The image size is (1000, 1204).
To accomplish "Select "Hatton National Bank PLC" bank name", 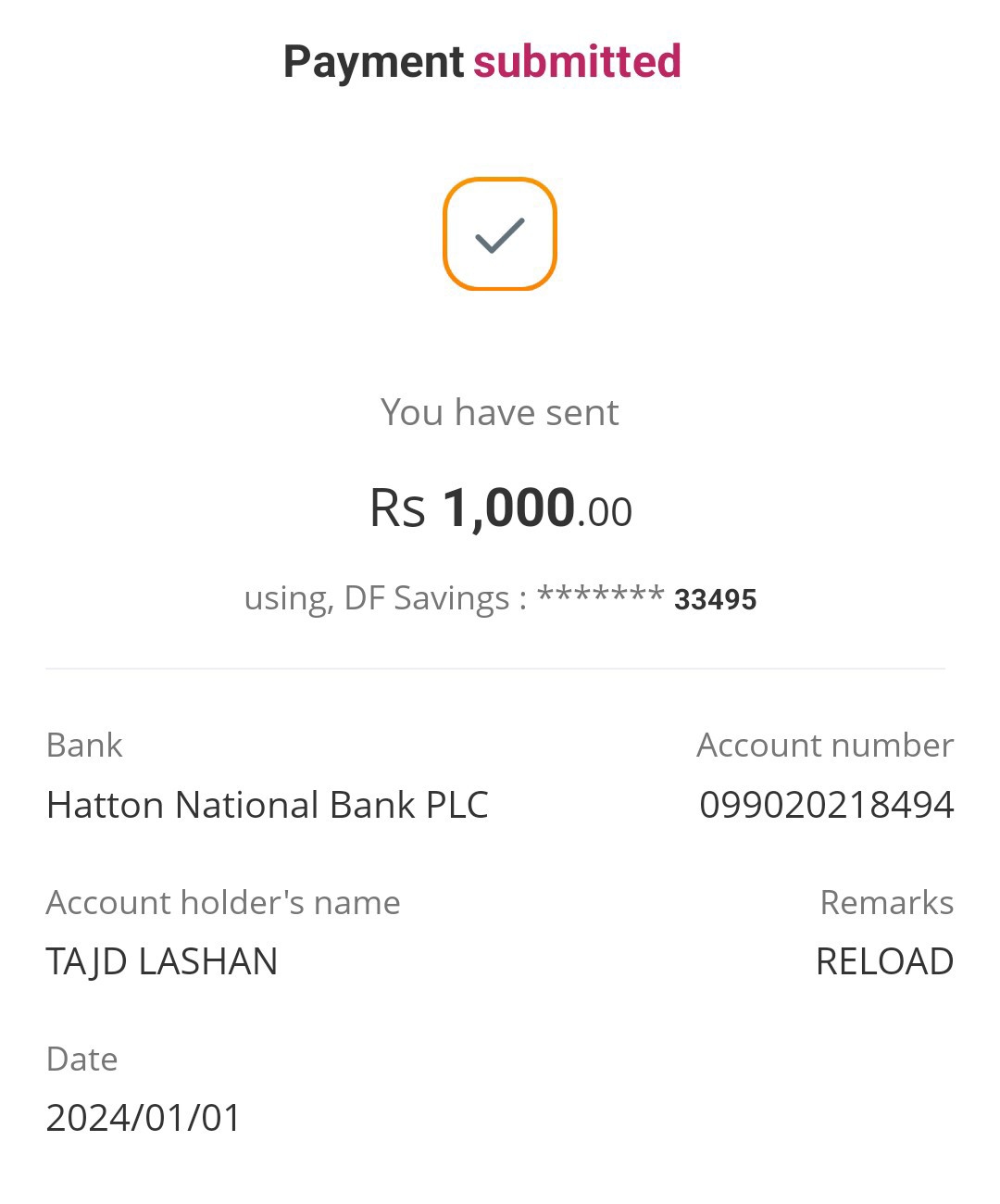I will [267, 805].
